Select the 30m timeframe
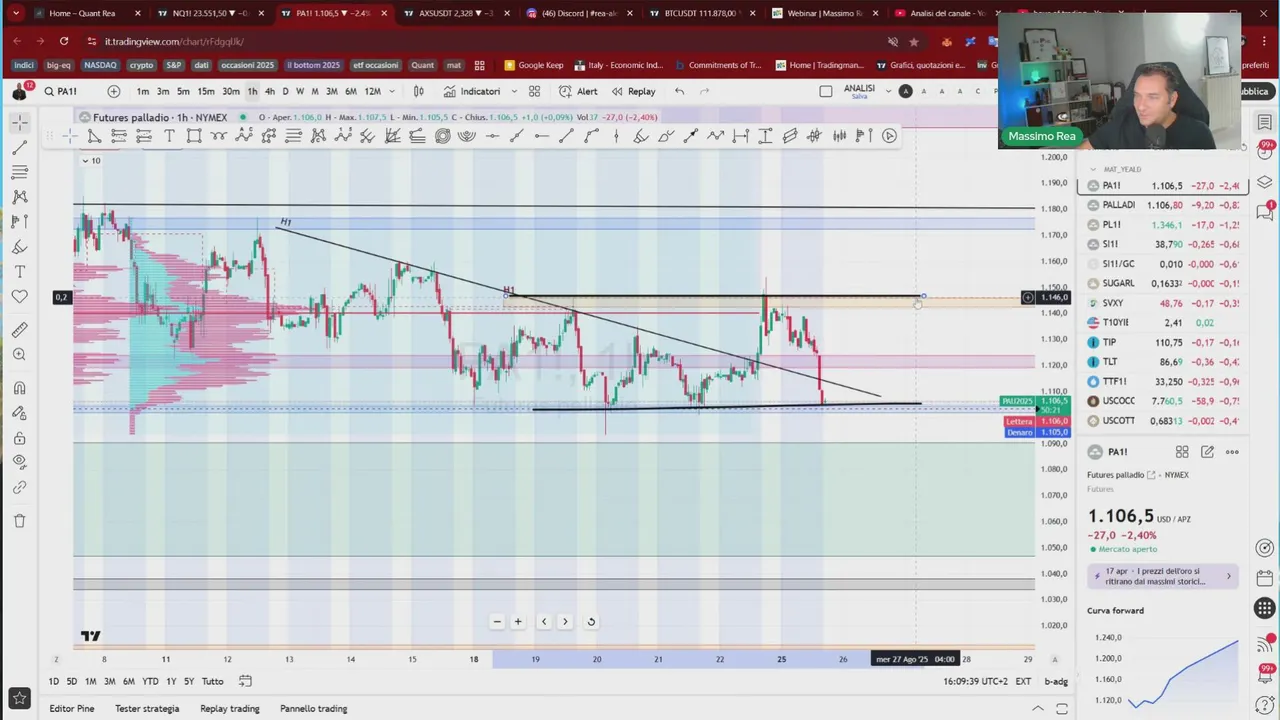1280x720 pixels. [231, 91]
